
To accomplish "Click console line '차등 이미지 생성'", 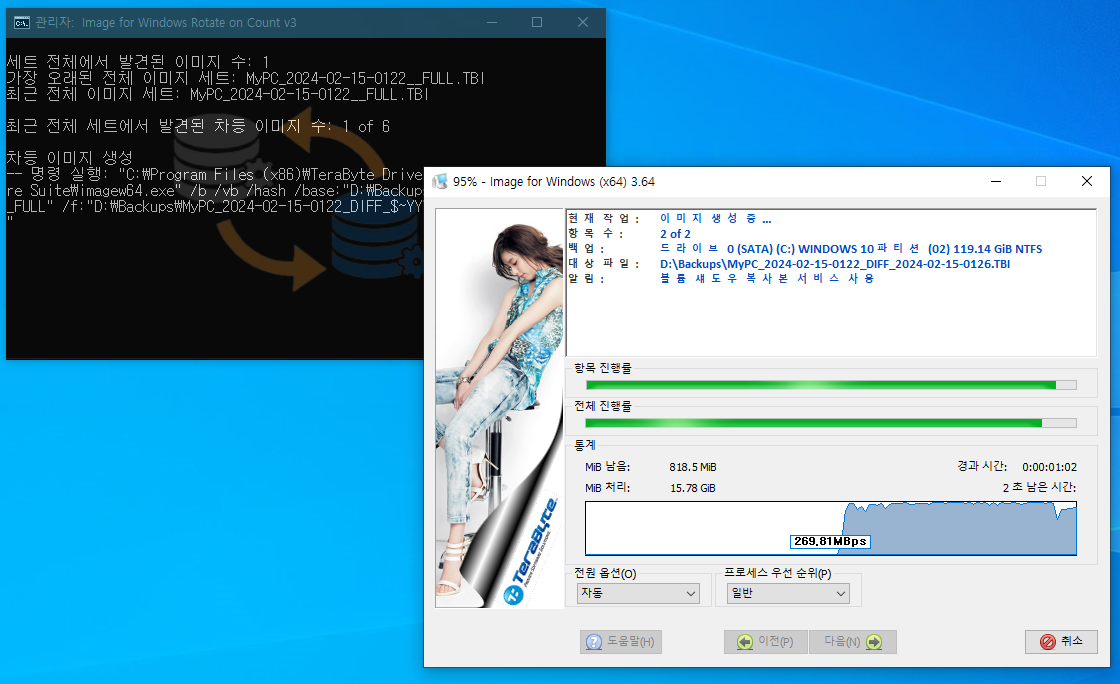I will pyautogui.click(x=69, y=157).
